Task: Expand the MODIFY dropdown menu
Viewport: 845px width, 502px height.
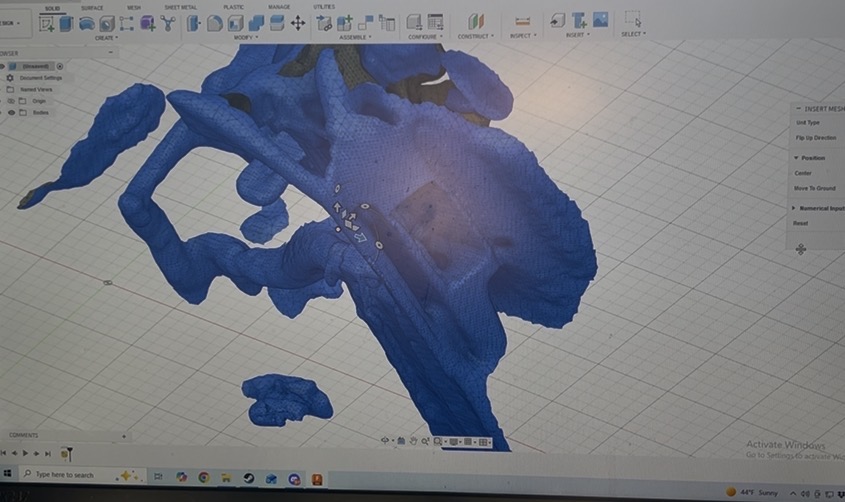Action: (x=244, y=37)
